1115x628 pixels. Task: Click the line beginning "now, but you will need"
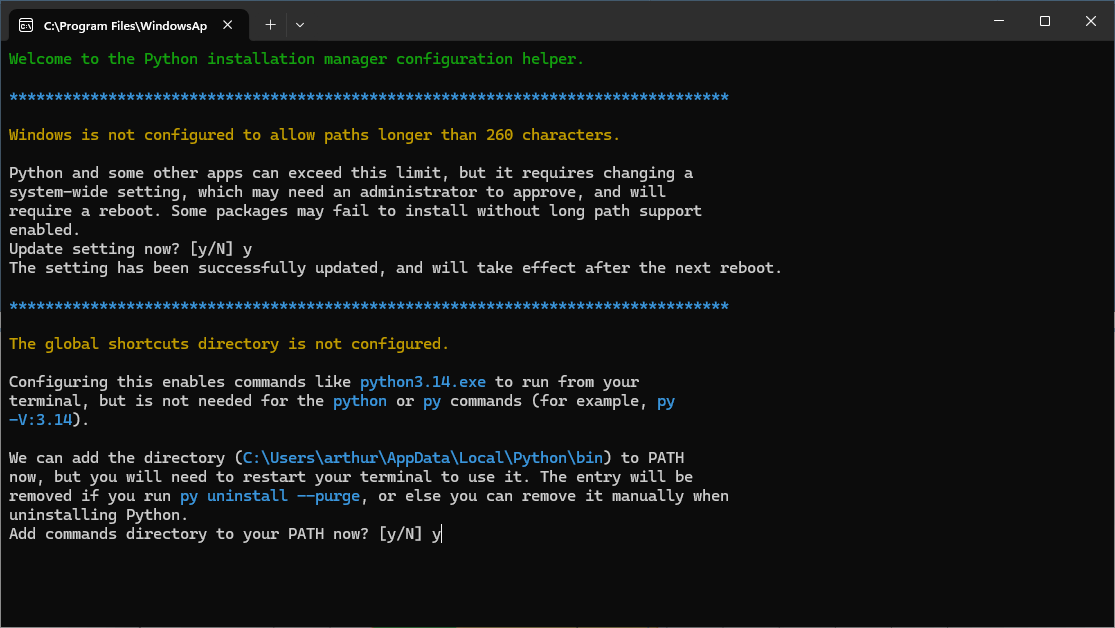(x=351, y=477)
